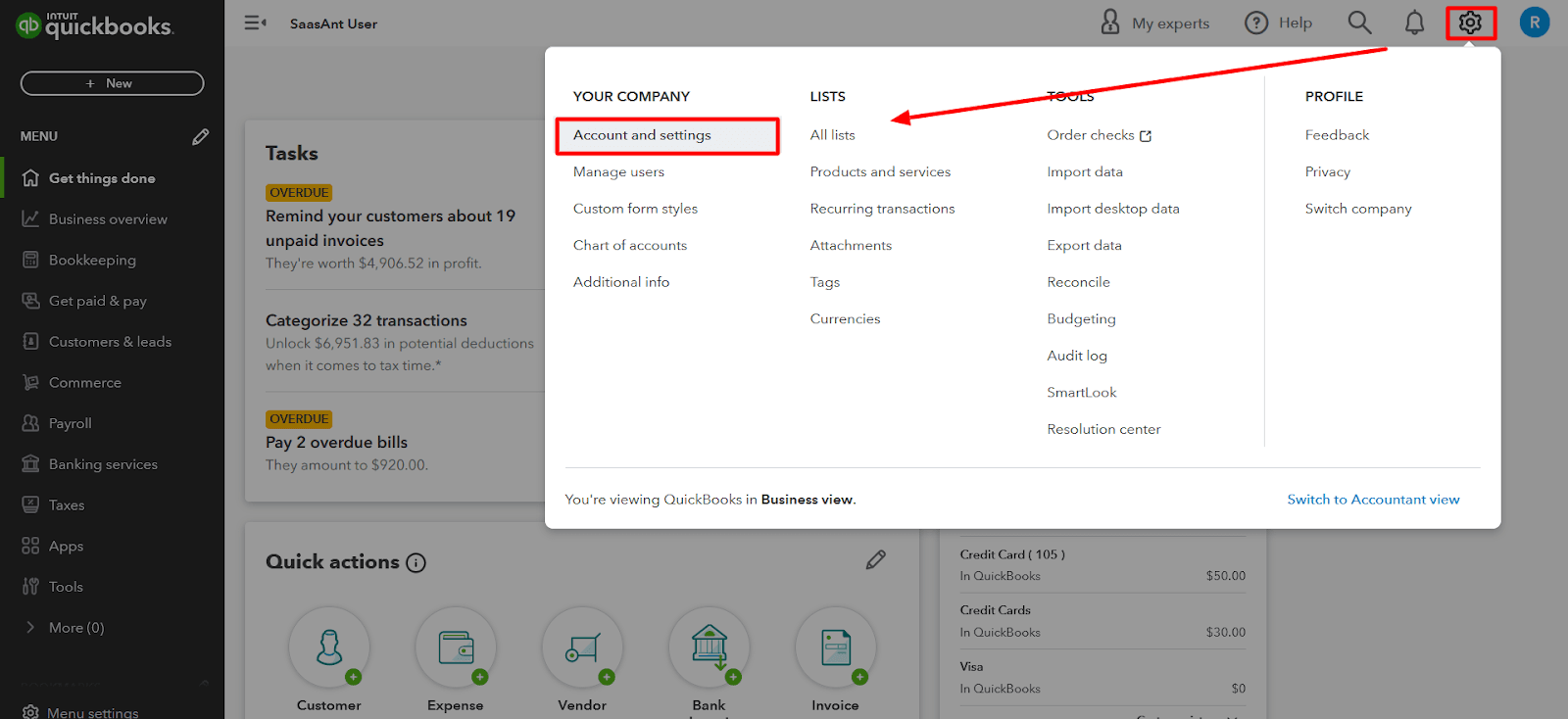Viewport: 1568px width, 719px height.
Task: Select Products and services
Action: pos(880,172)
